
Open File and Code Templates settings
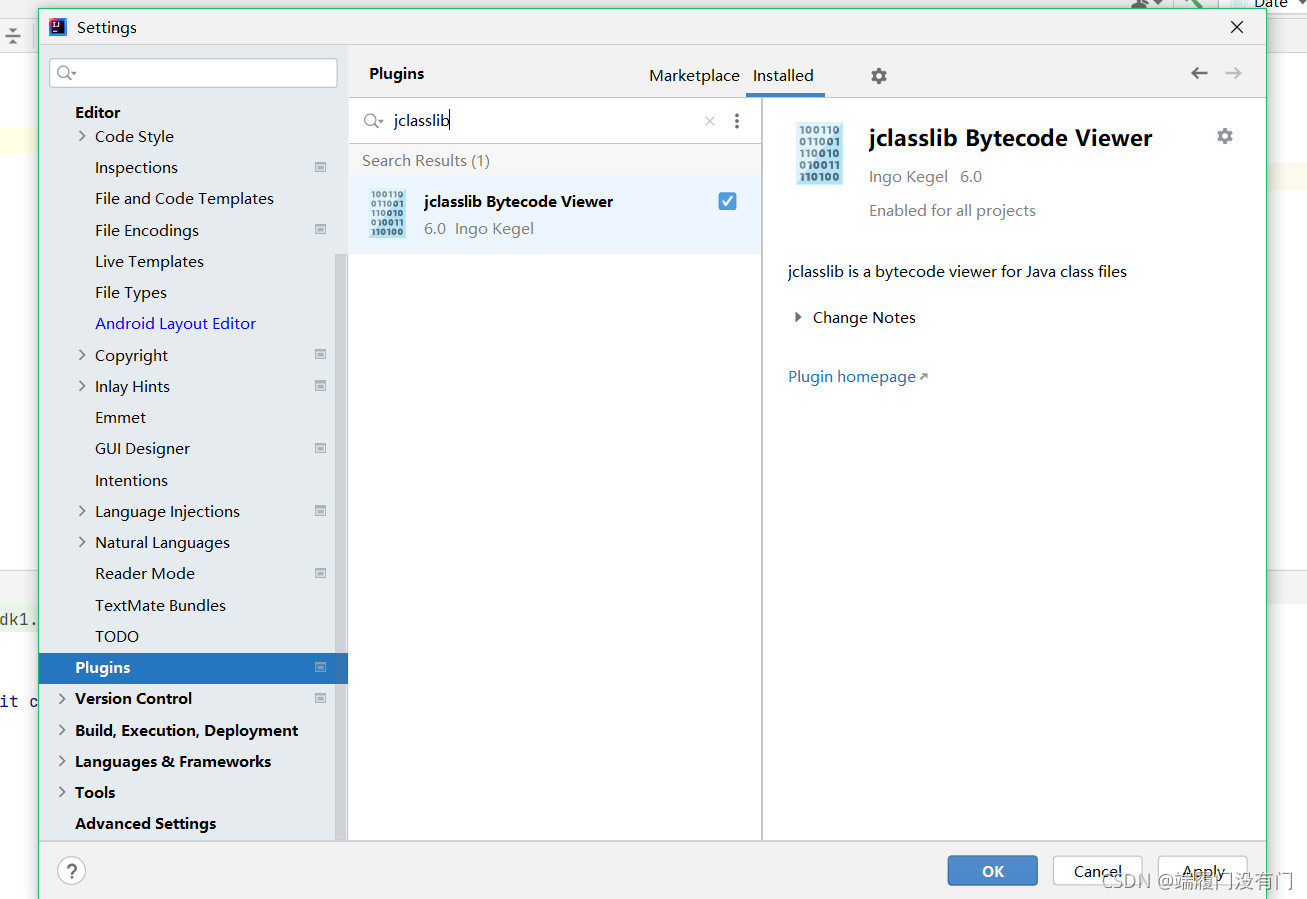(x=184, y=198)
